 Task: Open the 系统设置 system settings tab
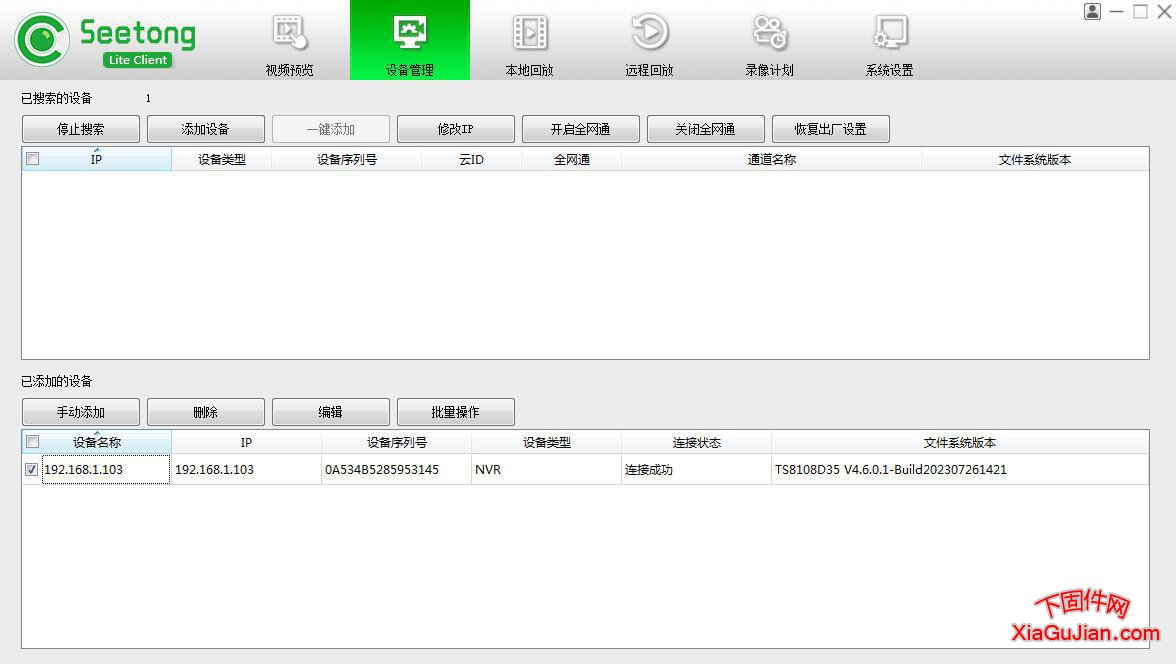coord(890,41)
